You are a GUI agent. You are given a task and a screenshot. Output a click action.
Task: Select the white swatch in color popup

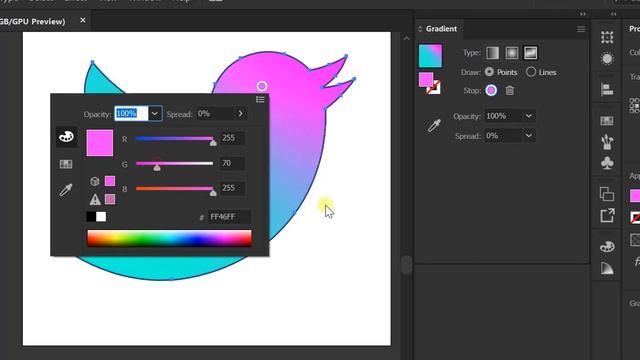pos(101,217)
